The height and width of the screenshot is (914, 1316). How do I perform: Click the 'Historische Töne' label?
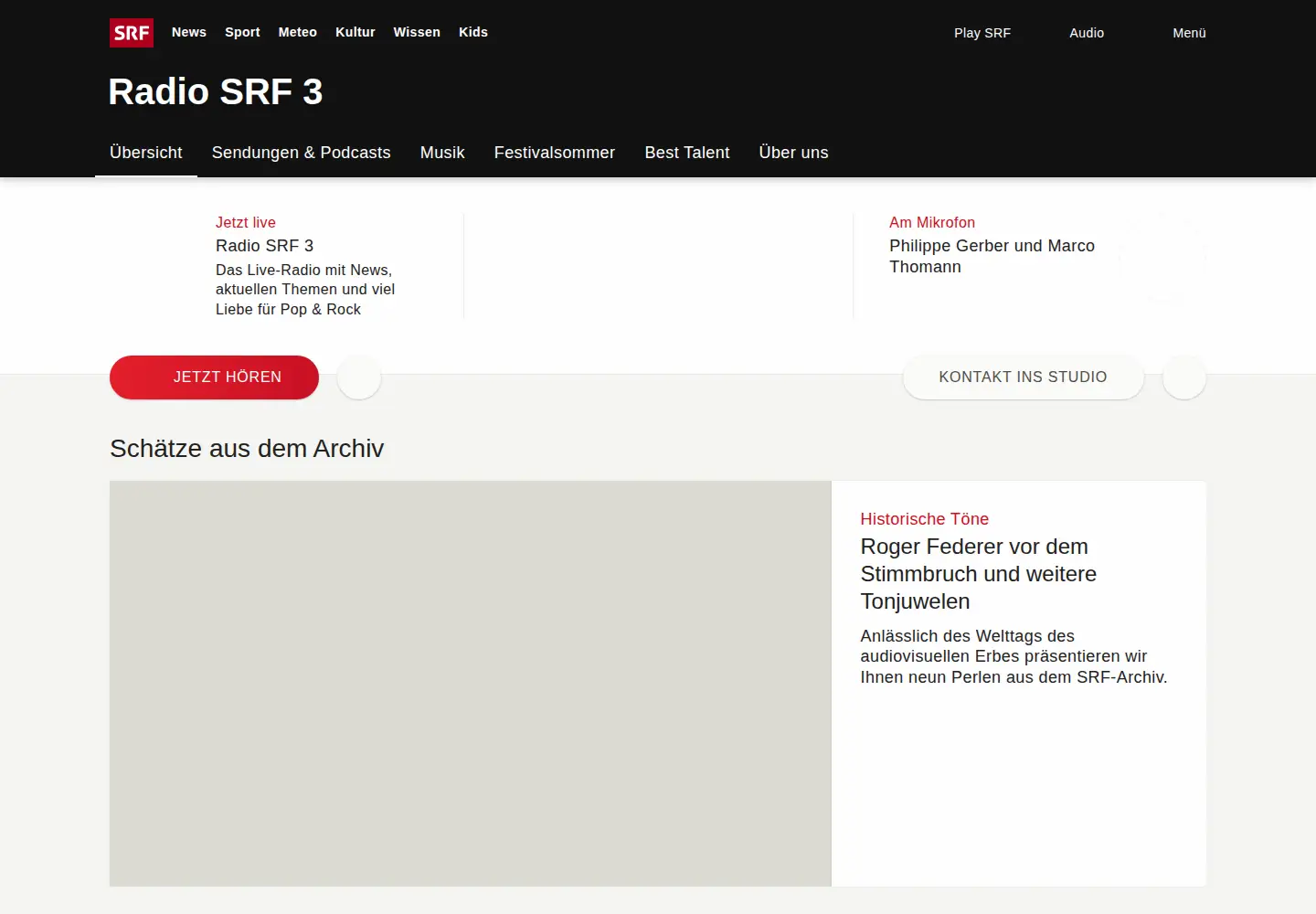pyautogui.click(x=924, y=519)
